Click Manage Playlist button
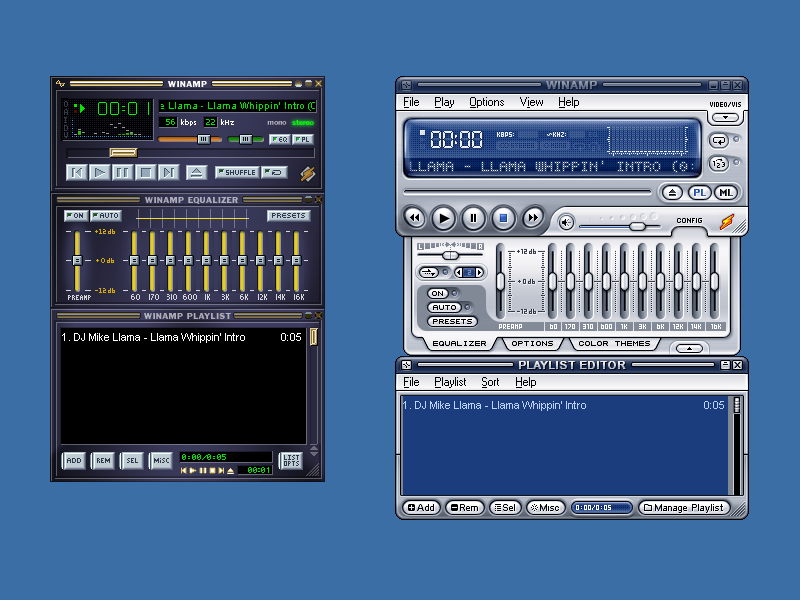The height and width of the screenshot is (600, 800). coord(684,508)
